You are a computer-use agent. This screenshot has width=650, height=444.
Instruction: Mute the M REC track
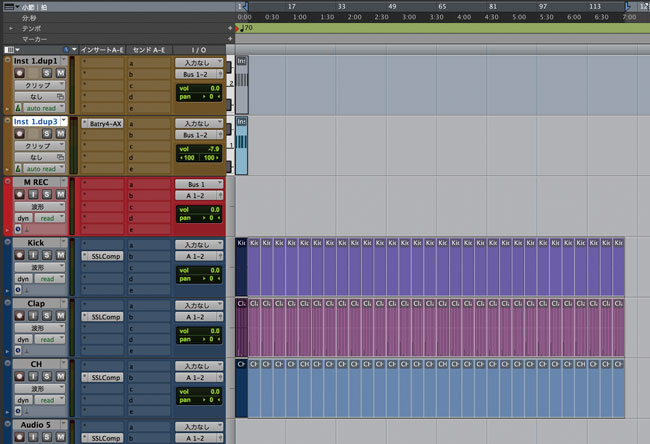pyautogui.click(x=61, y=194)
